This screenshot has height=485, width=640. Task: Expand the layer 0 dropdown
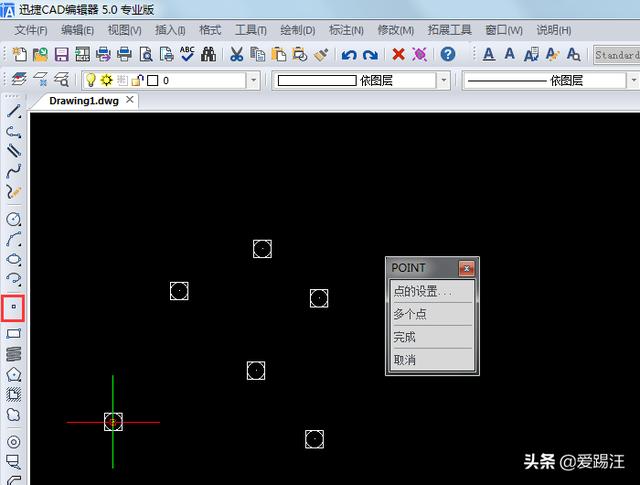[x=253, y=80]
